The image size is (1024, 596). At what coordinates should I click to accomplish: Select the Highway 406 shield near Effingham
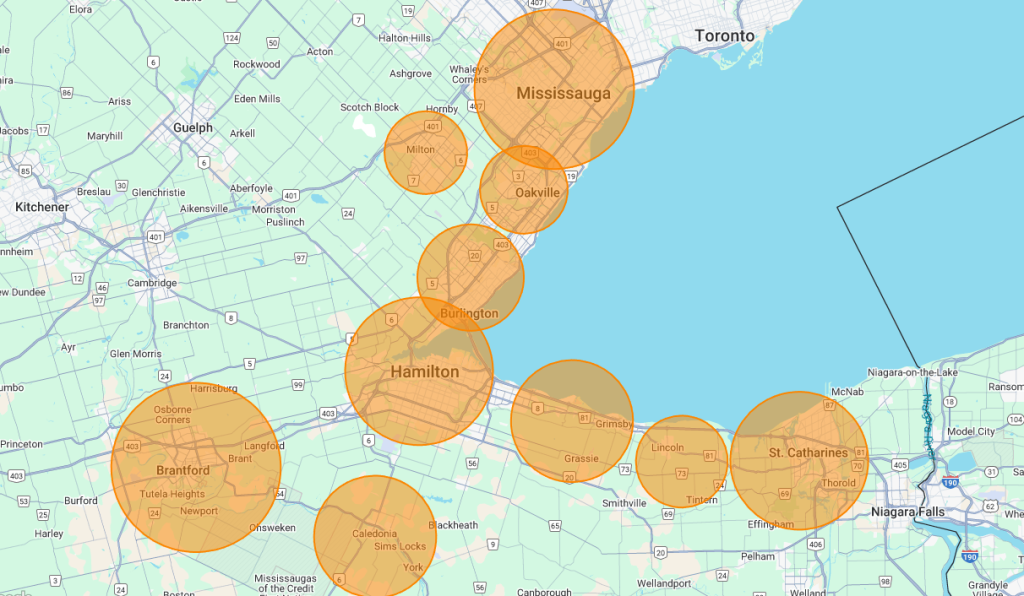[816, 544]
